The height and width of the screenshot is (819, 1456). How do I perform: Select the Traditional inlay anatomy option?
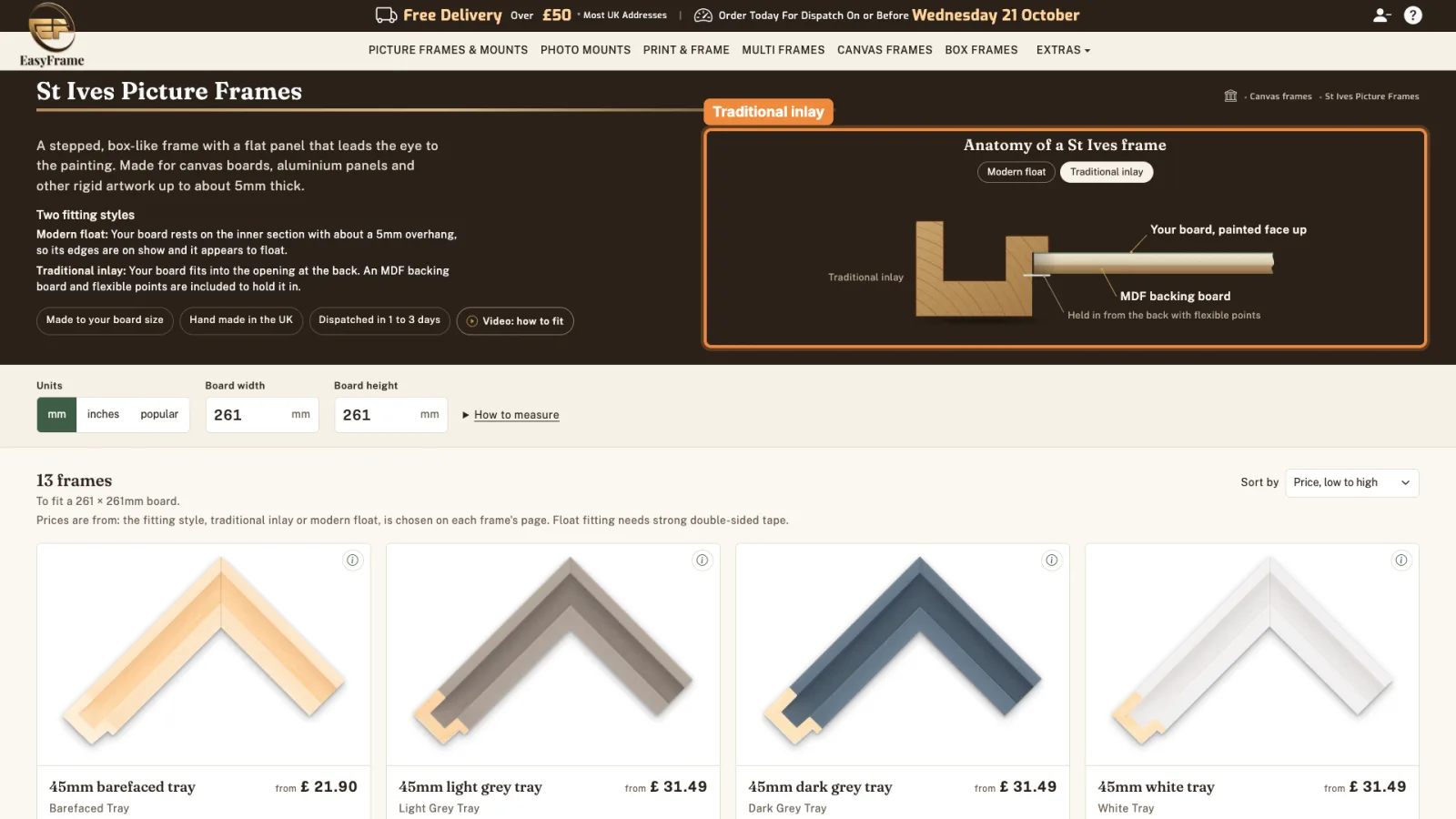(x=1107, y=172)
